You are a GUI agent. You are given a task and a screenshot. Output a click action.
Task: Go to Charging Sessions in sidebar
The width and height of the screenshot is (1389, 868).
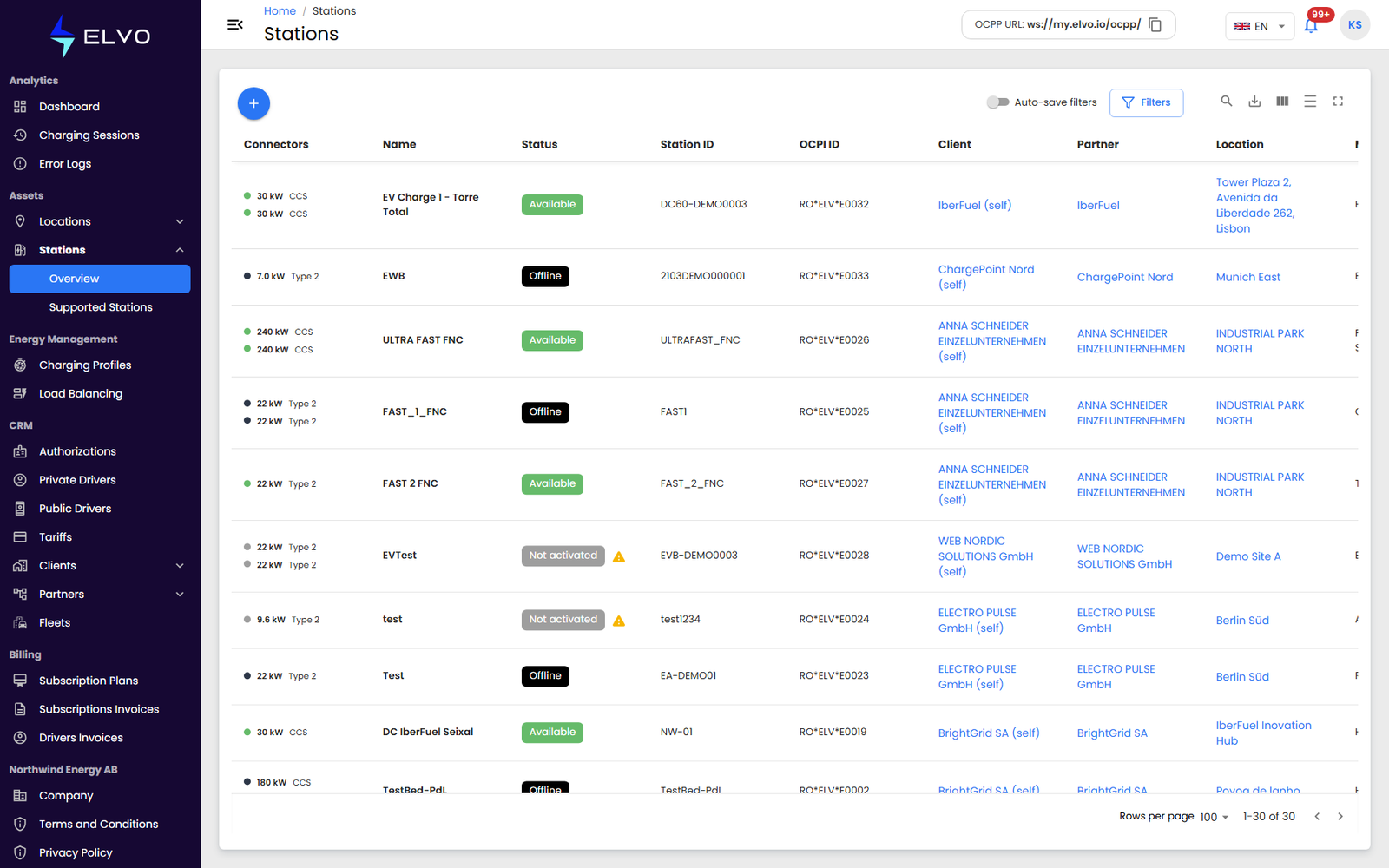click(x=89, y=135)
